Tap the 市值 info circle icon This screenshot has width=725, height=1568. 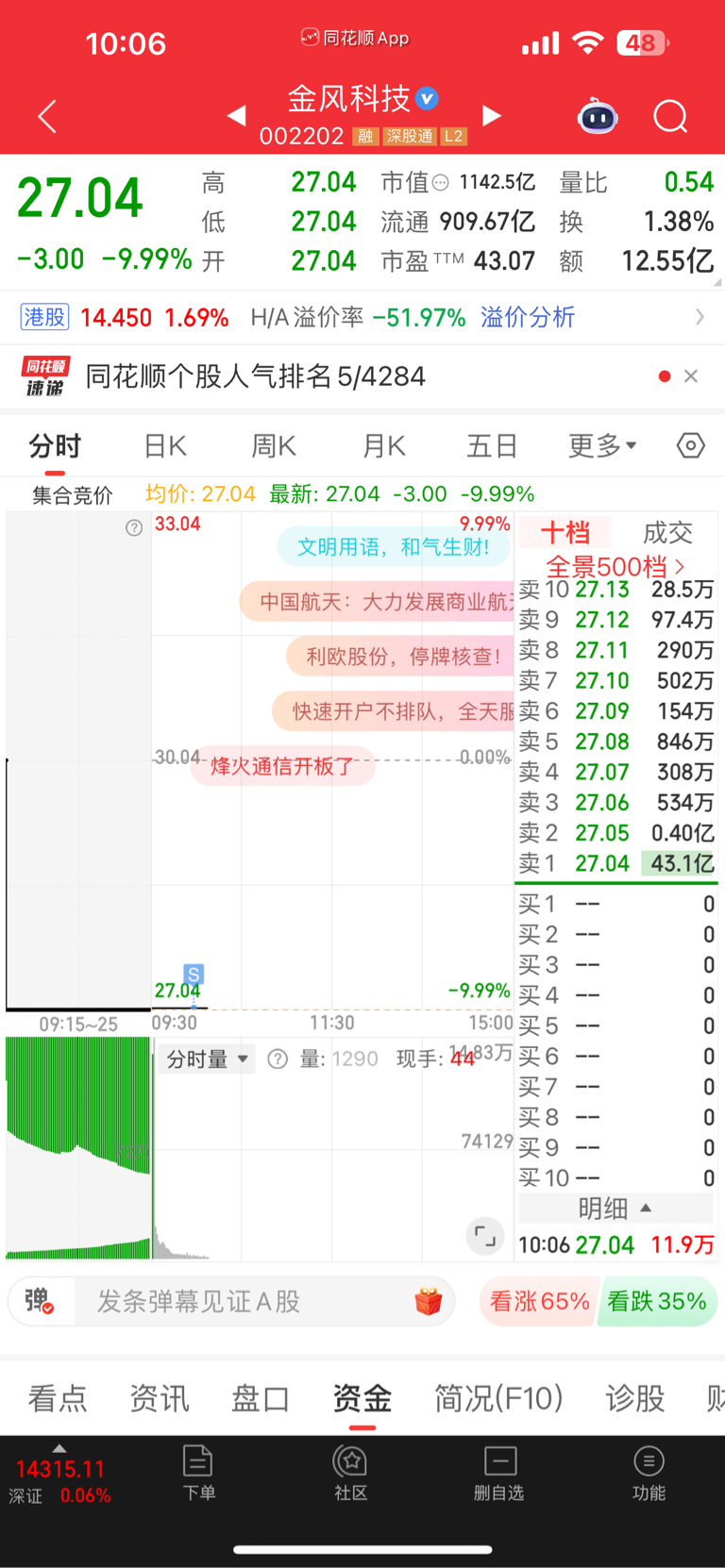click(x=440, y=183)
